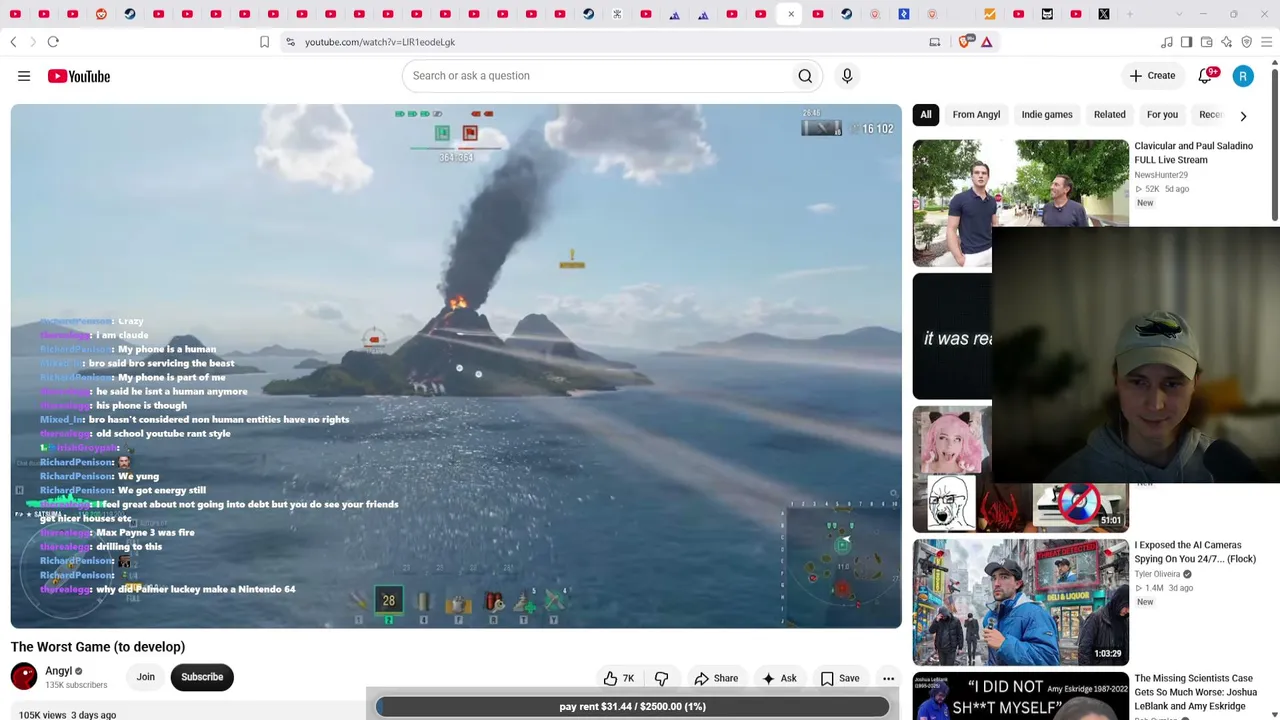The image size is (1280, 720).
Task: Click the pay rent progress bar
Action: click(x=632, y=707)
